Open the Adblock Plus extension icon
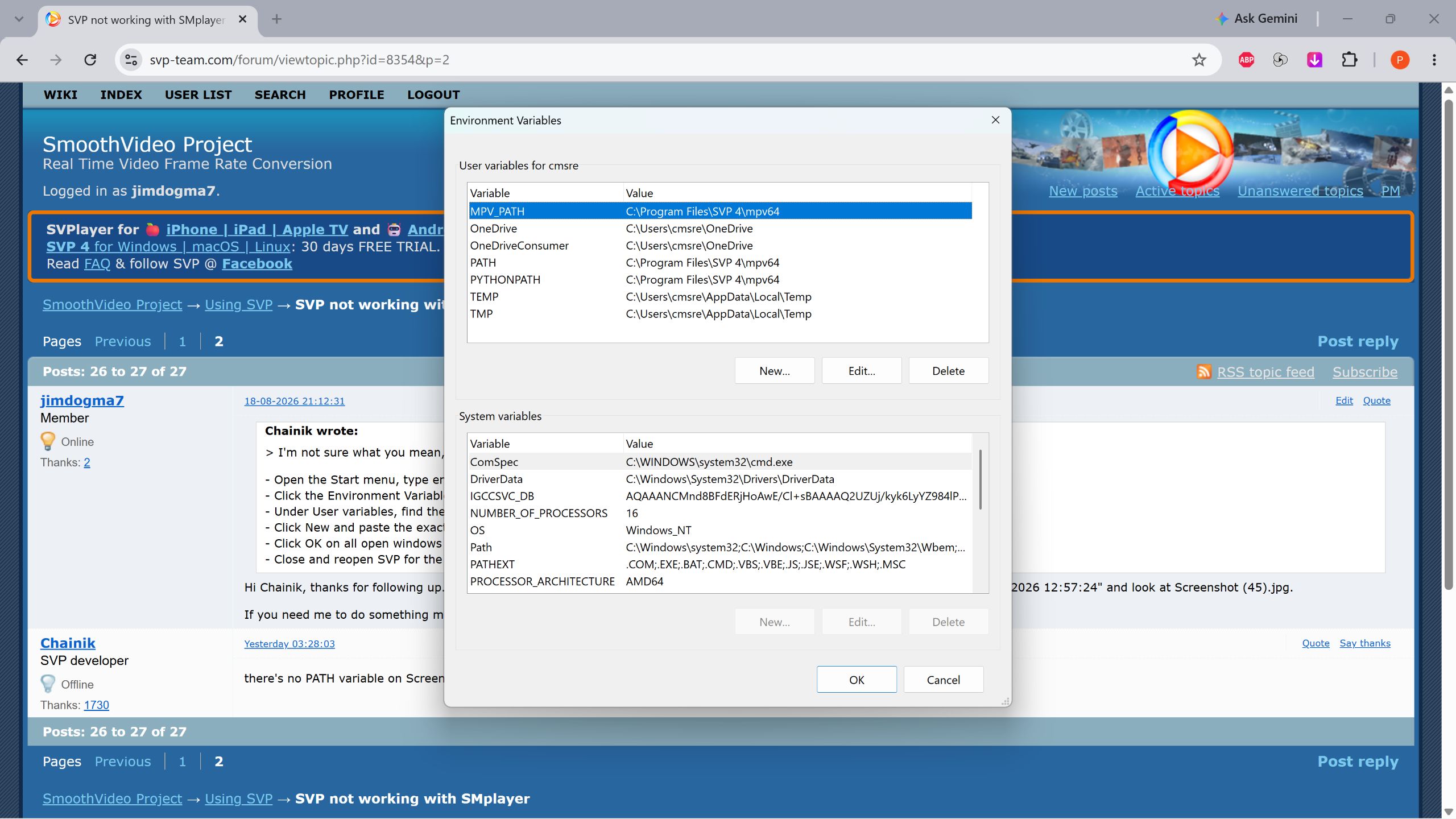1456x819 pixels. (1246, 60)
